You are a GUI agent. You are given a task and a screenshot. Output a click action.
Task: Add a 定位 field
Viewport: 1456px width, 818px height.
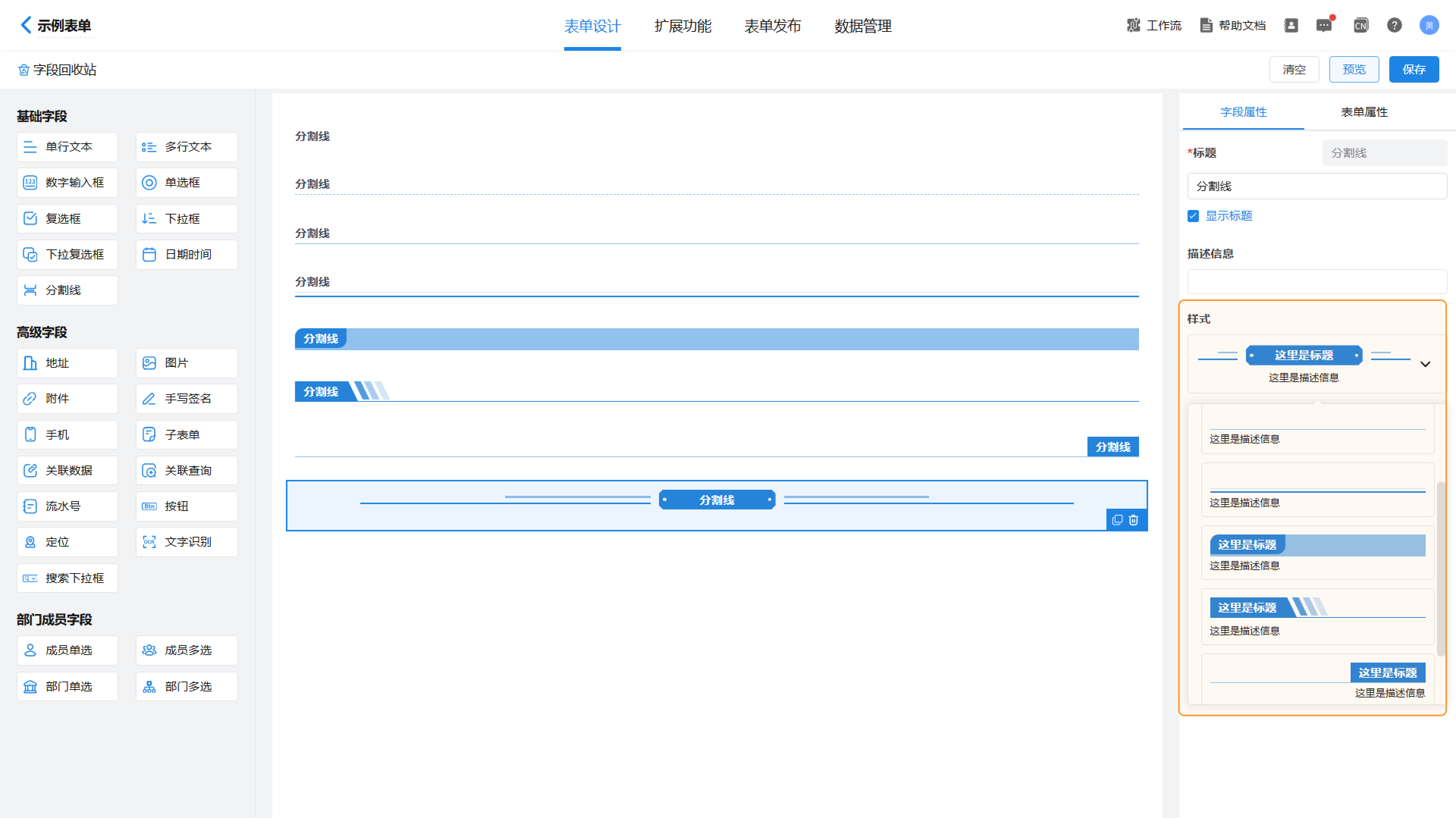click(x=67, y=542)
